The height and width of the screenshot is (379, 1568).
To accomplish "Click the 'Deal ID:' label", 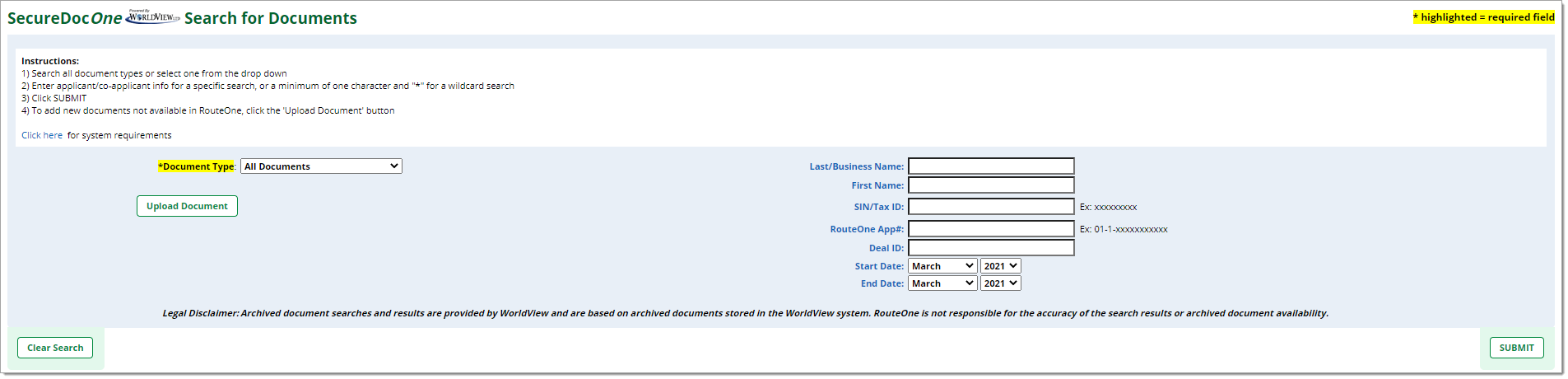I will (x=886, y=248).
